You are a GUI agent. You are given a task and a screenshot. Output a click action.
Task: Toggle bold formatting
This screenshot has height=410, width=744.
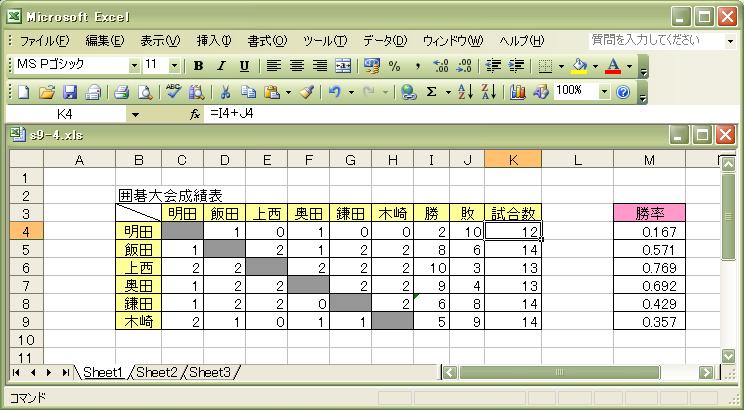click(198, 66)
